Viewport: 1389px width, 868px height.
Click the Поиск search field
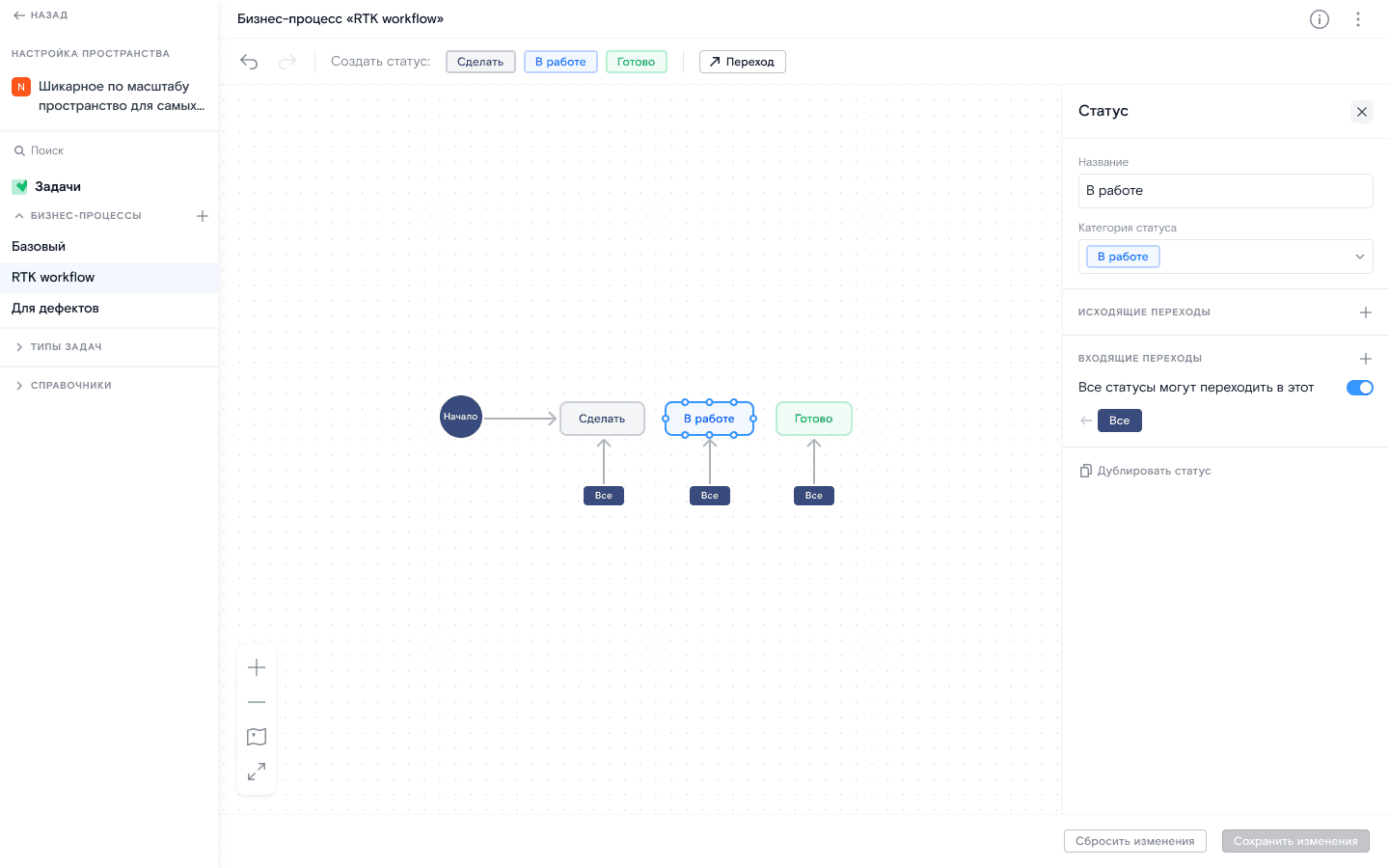[x=109, y=150]
